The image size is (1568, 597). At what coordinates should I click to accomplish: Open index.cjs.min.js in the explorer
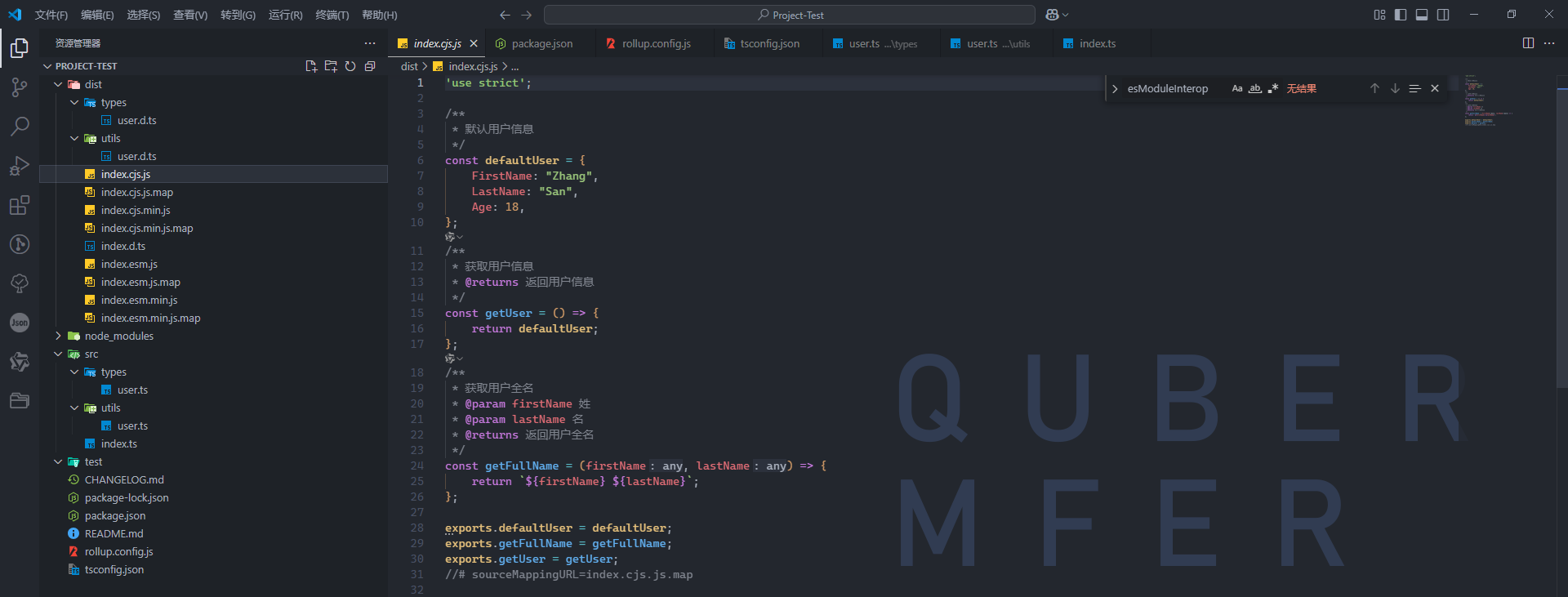click(x=213, y=210)
